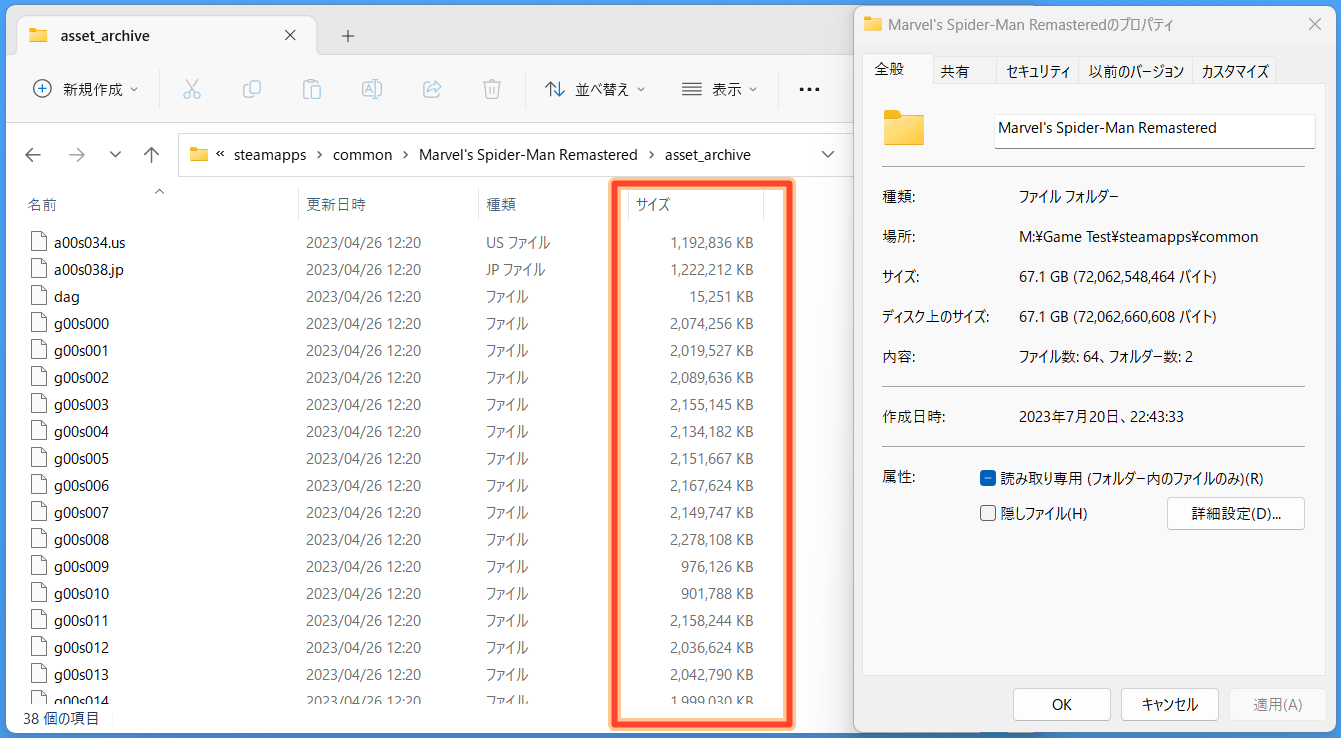Click the Share icon in toolbar
This screenshot has height=738, width=1341.
coord(432,89)
